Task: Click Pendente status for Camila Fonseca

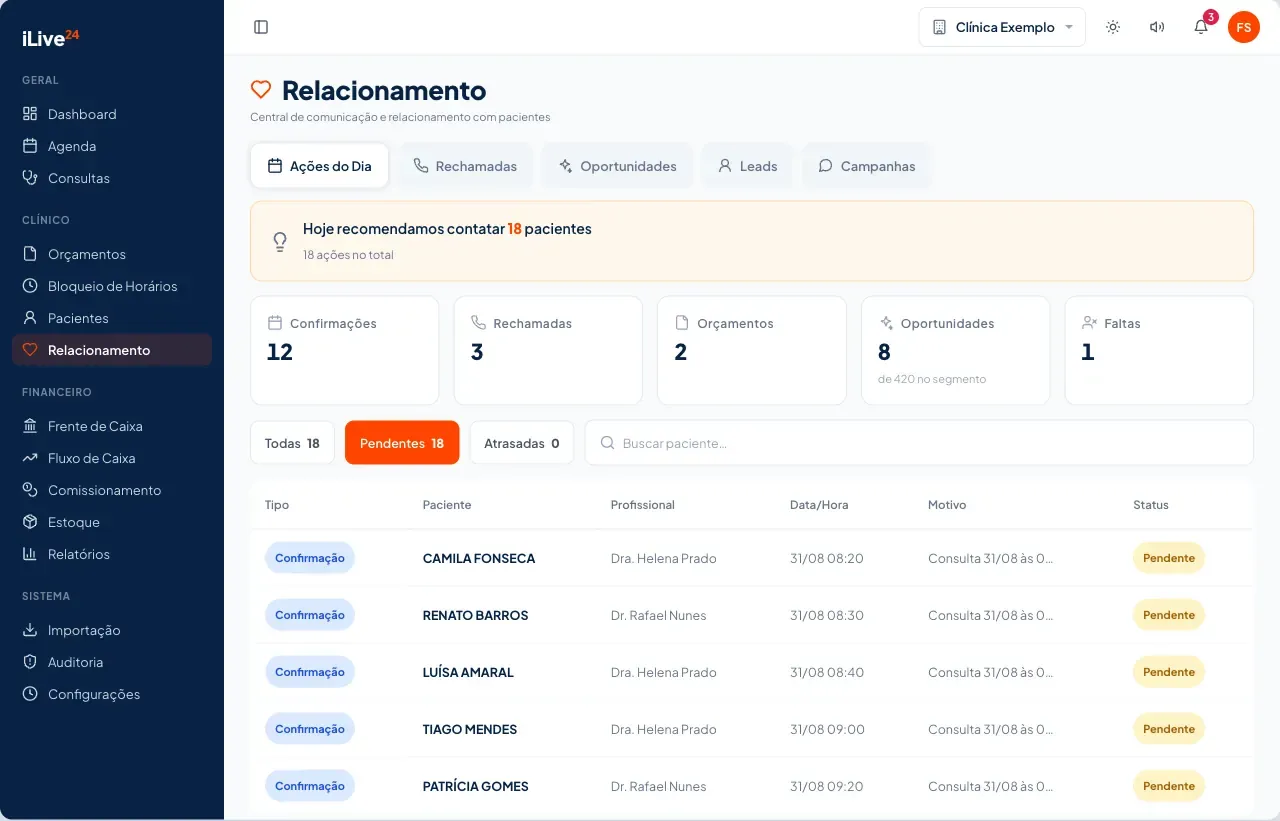Action: [1169, 558]
